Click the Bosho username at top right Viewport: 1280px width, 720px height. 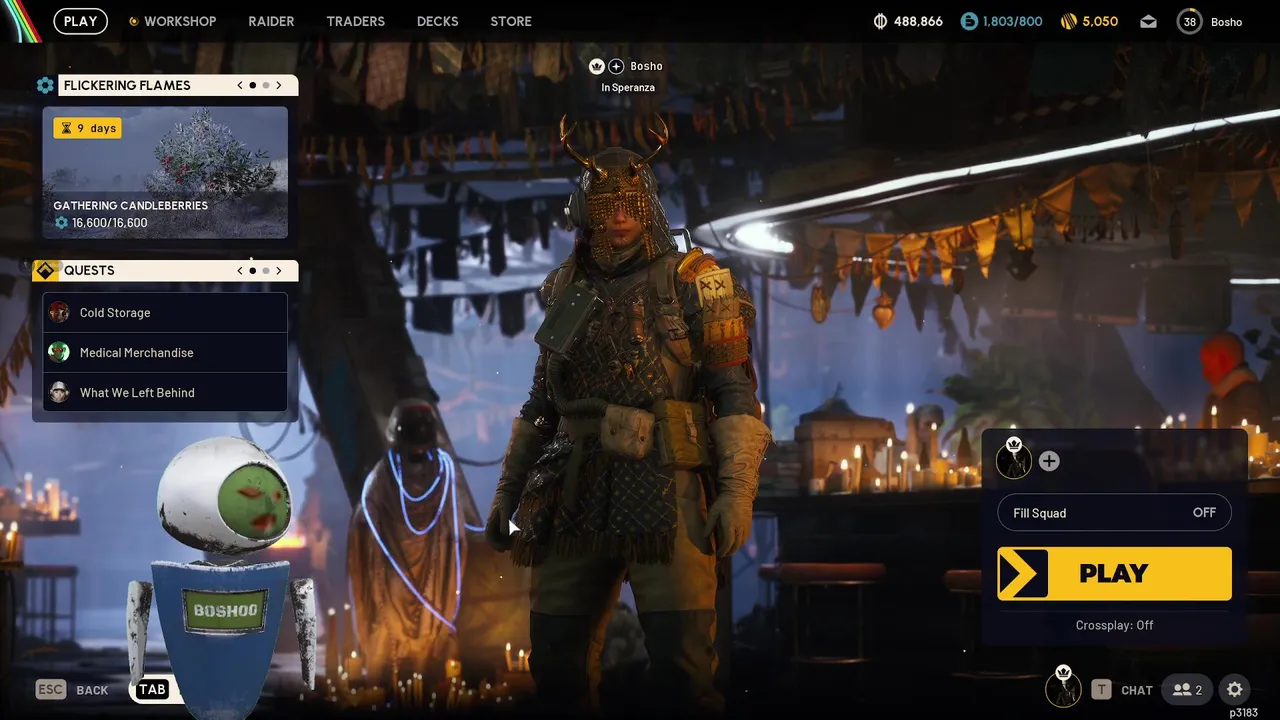(x=1227, y=22)
